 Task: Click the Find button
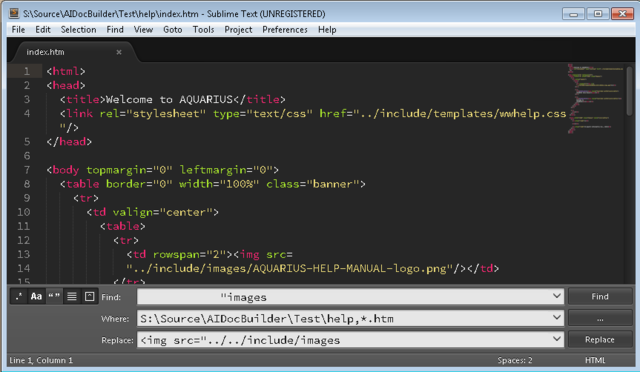pyautogui.click(x=600, y=297)
